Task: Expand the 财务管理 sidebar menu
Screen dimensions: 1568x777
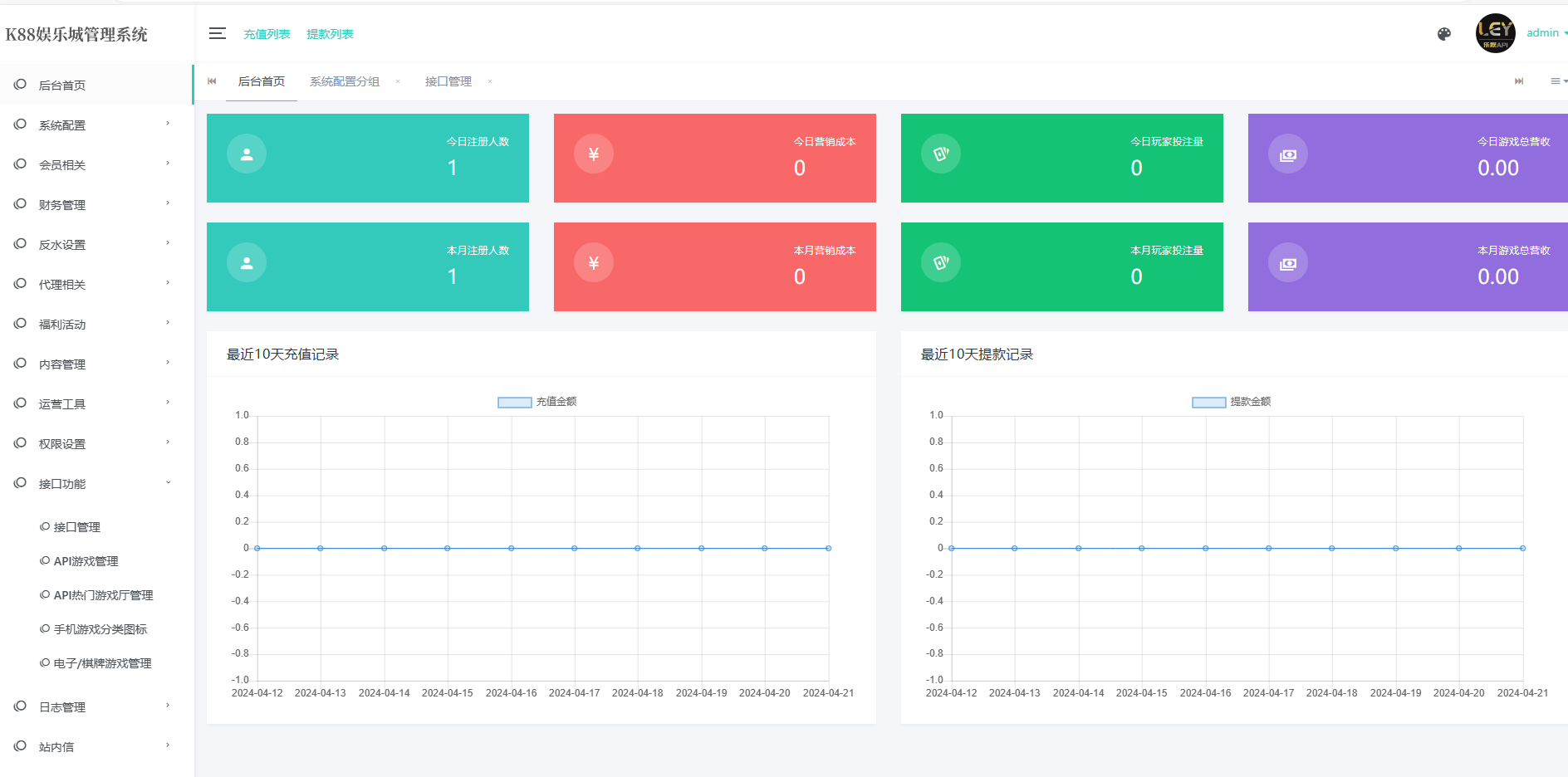Action: coord(96,204)
